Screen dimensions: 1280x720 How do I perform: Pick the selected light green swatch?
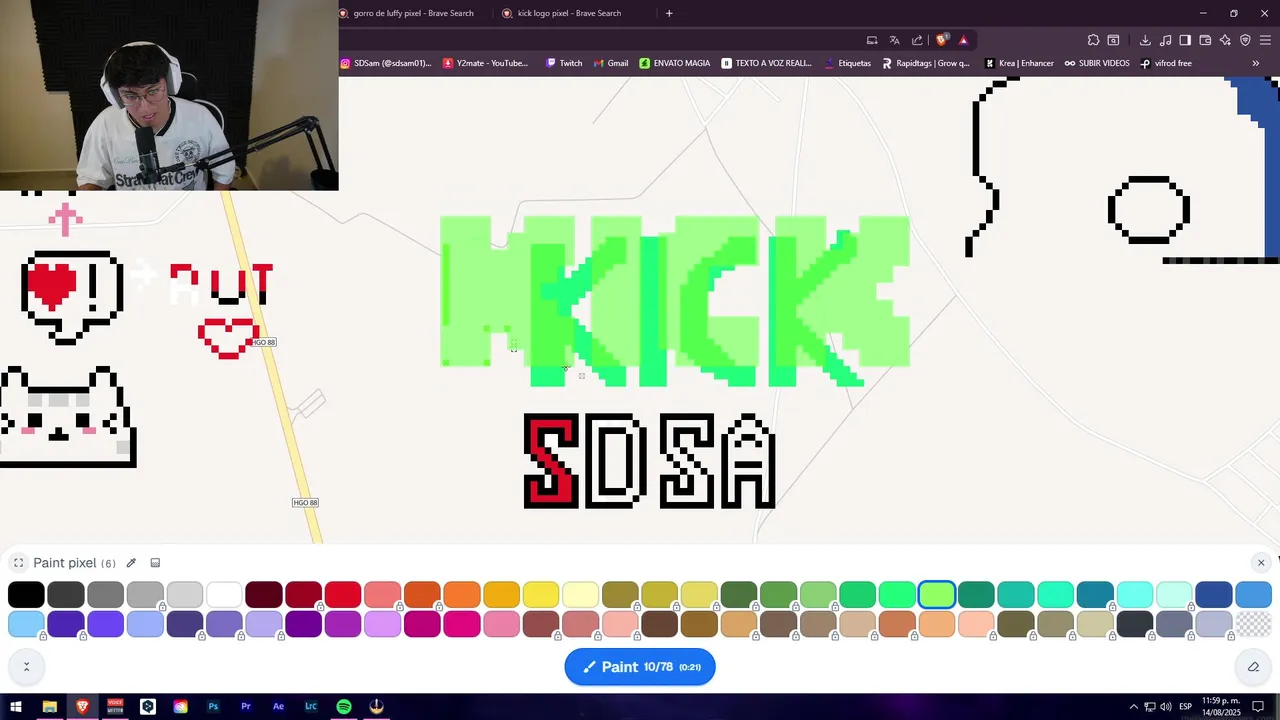pos(937,595)
